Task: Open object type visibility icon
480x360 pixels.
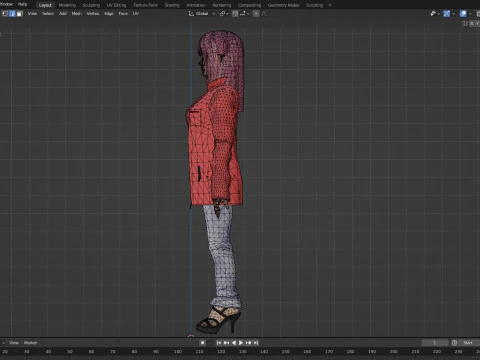Action: click(433, 14)
